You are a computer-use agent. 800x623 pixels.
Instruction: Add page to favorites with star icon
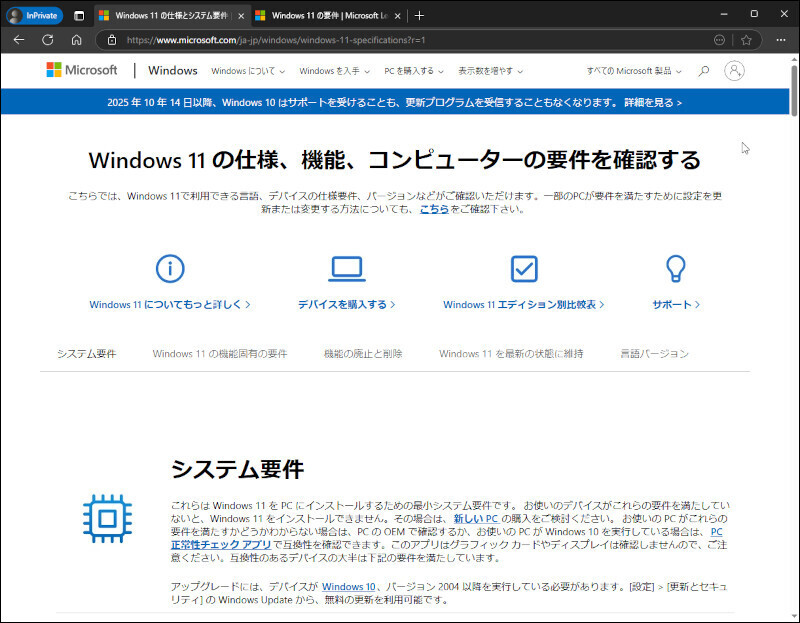pyautogui.click(x=746, y=40)
